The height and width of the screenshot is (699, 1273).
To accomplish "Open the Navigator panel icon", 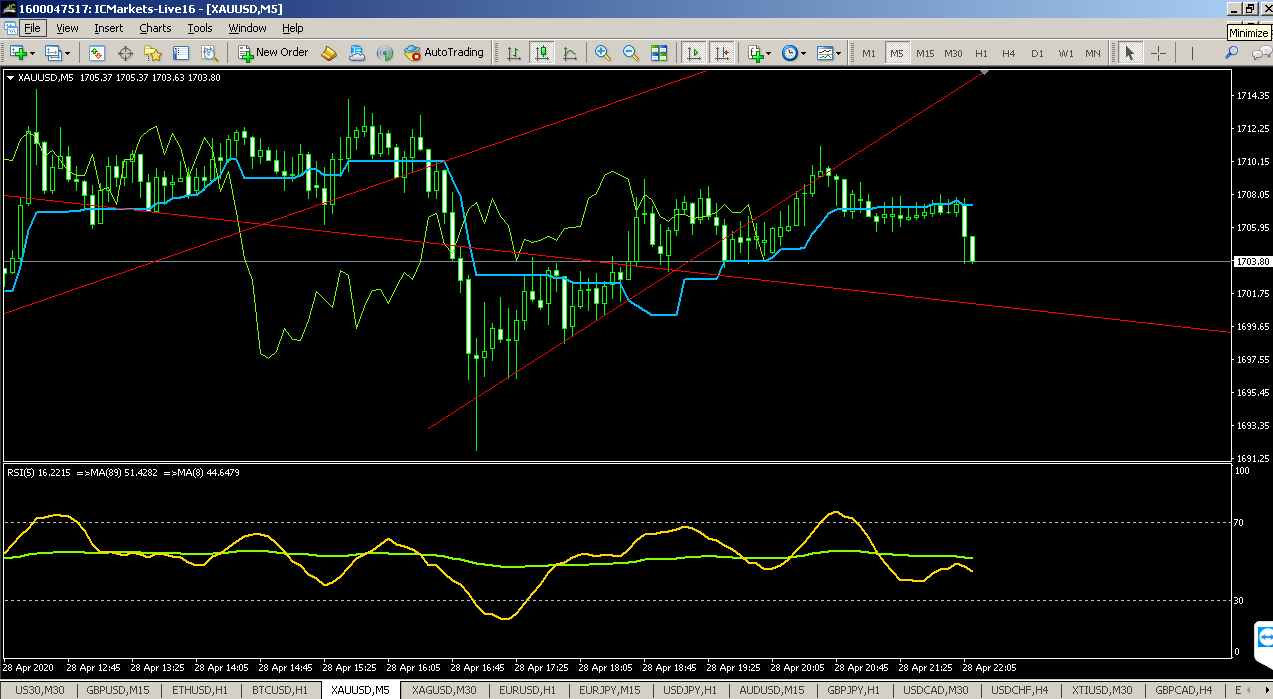I will coord(152,53).
